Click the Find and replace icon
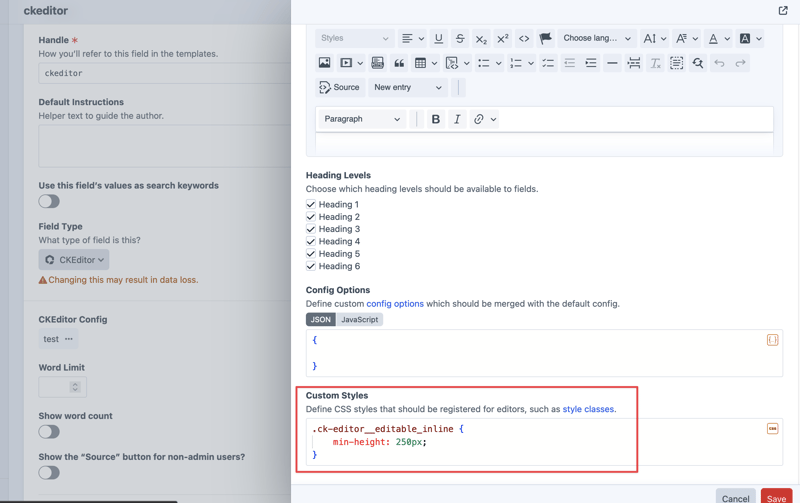This screenshot has width=800, height=503. pyautogui.click(x=698, y=63)
